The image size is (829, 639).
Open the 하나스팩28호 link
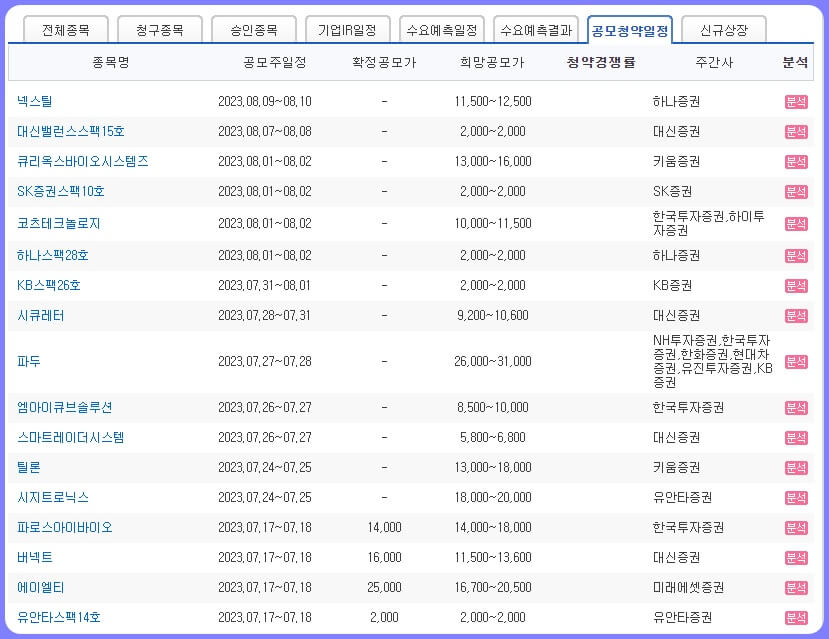[x=52, y=255]
